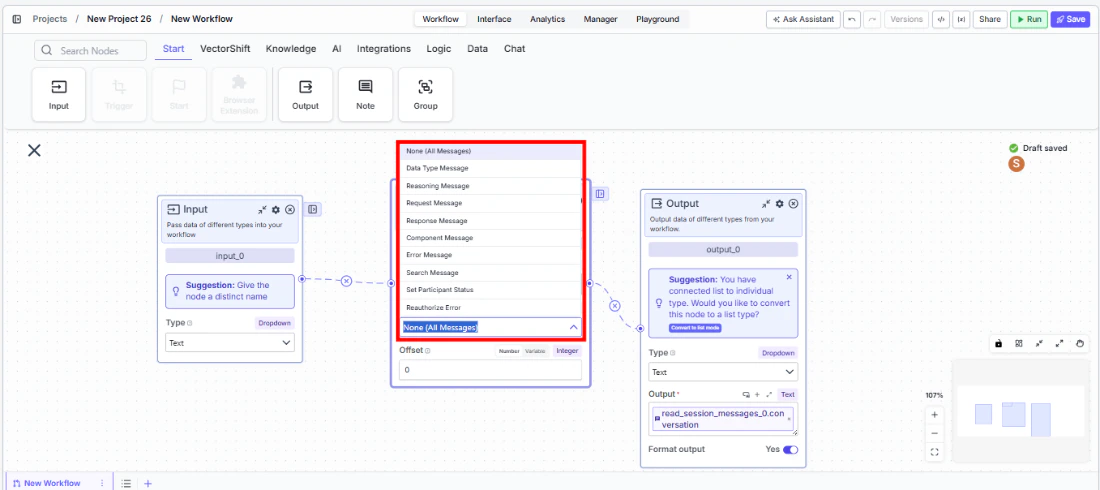This screenshot has width=1100, height=490.
Task: Add an Output node from the toolbar
Action: point(305,95)
